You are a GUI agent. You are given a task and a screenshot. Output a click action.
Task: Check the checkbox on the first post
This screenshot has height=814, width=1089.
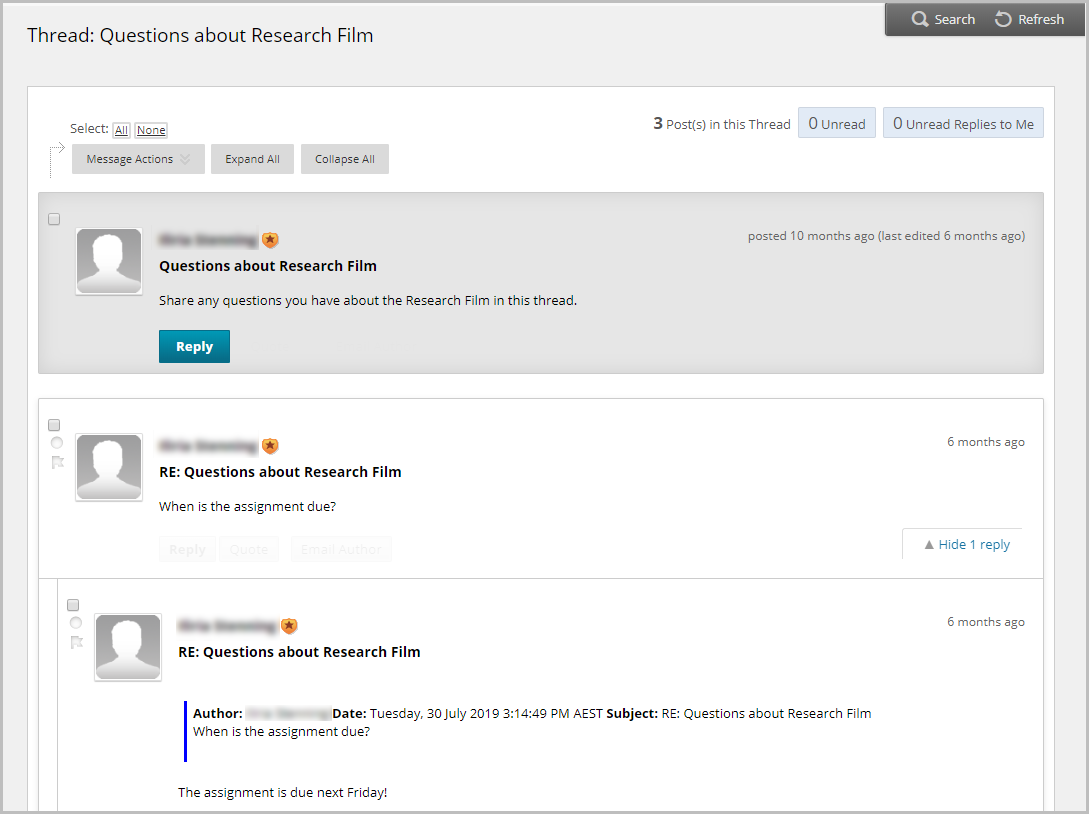pyautogui.click(x=54, y=219)
